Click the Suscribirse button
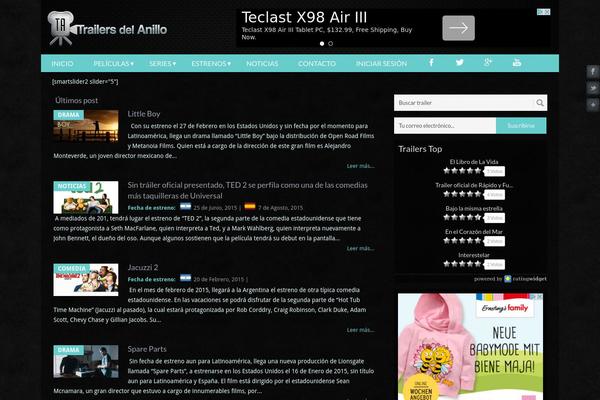Screen dimensions: 600x400 [521, 126]
